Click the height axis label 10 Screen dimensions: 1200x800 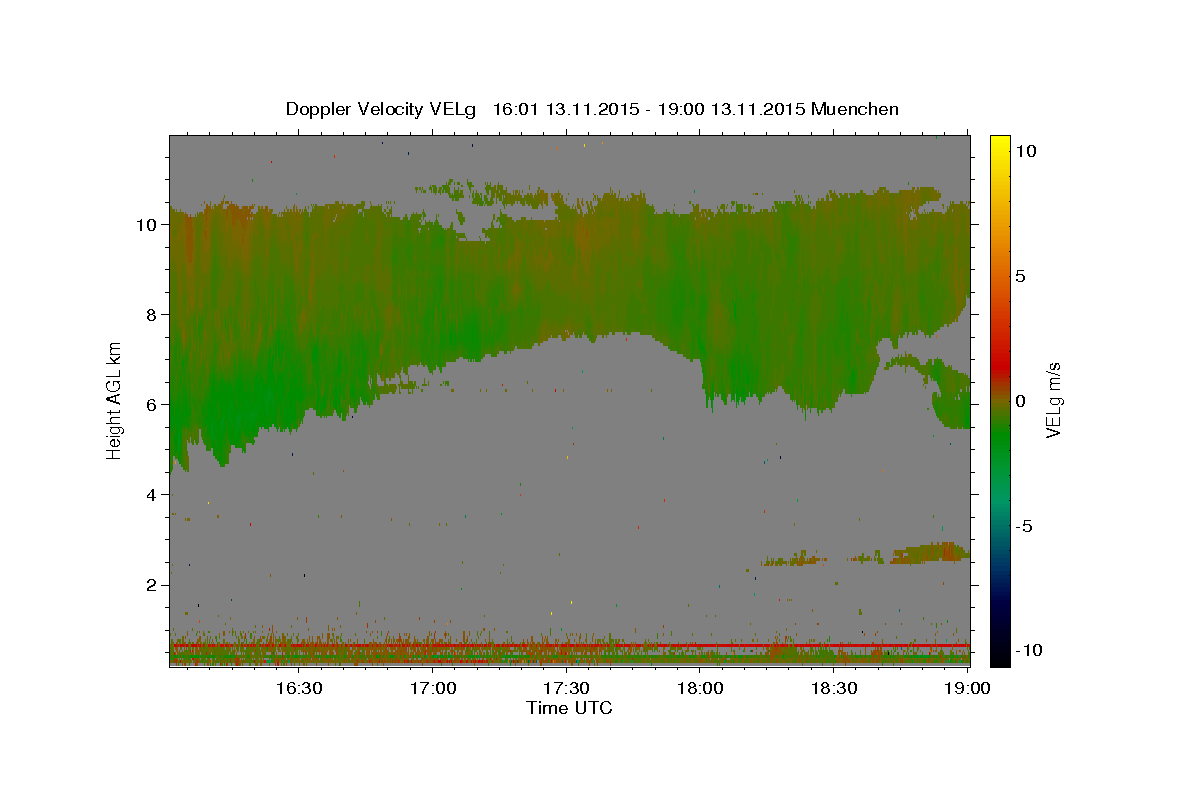coord(148,225)
